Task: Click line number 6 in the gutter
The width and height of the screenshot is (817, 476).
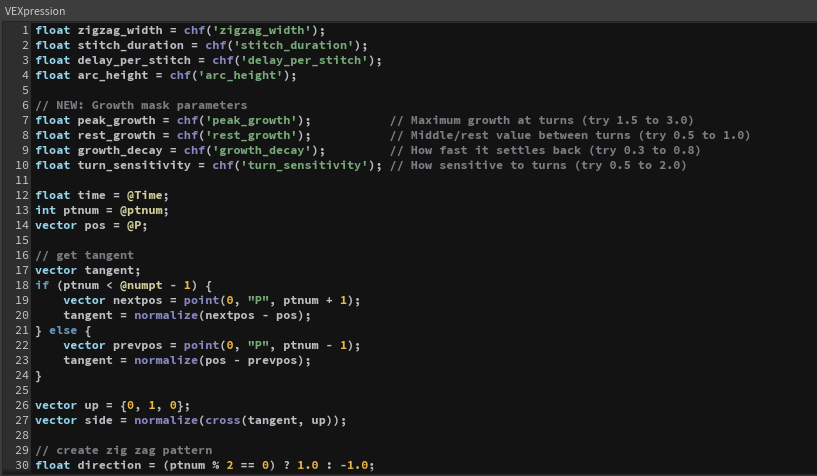Action: 23,105
